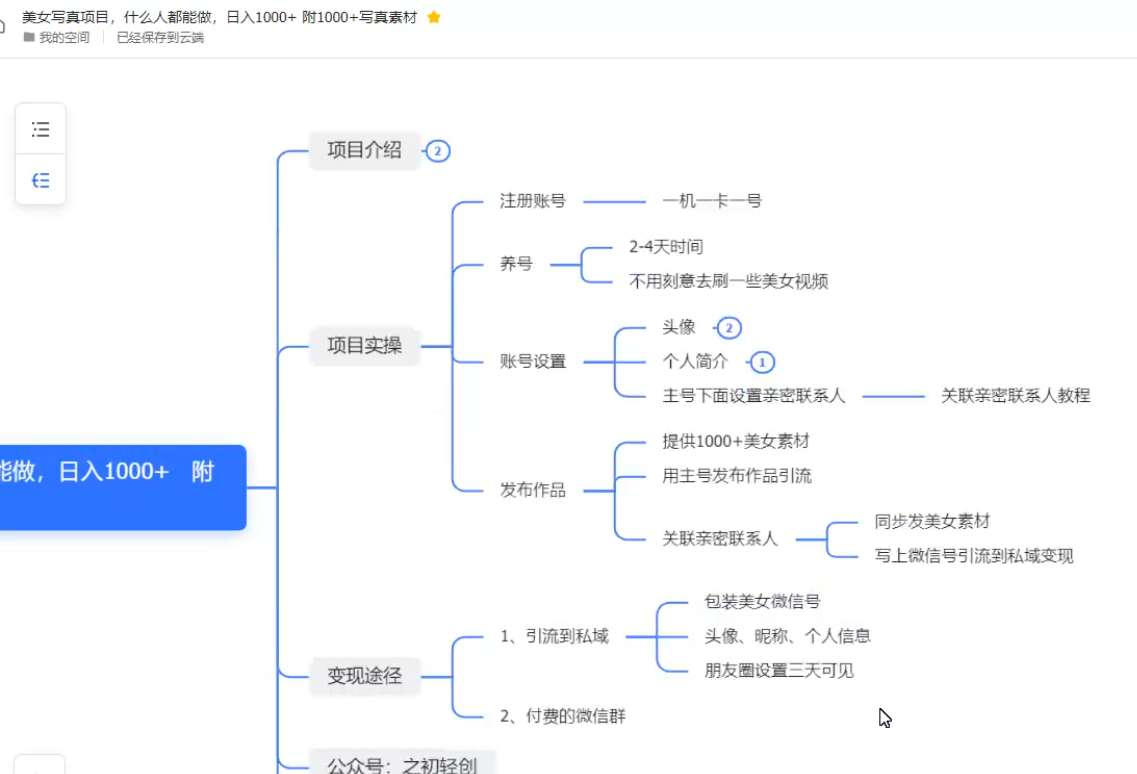1137x774 pixels.
Task: Click the mind map structure icon
Action: [x=41, y=181]
